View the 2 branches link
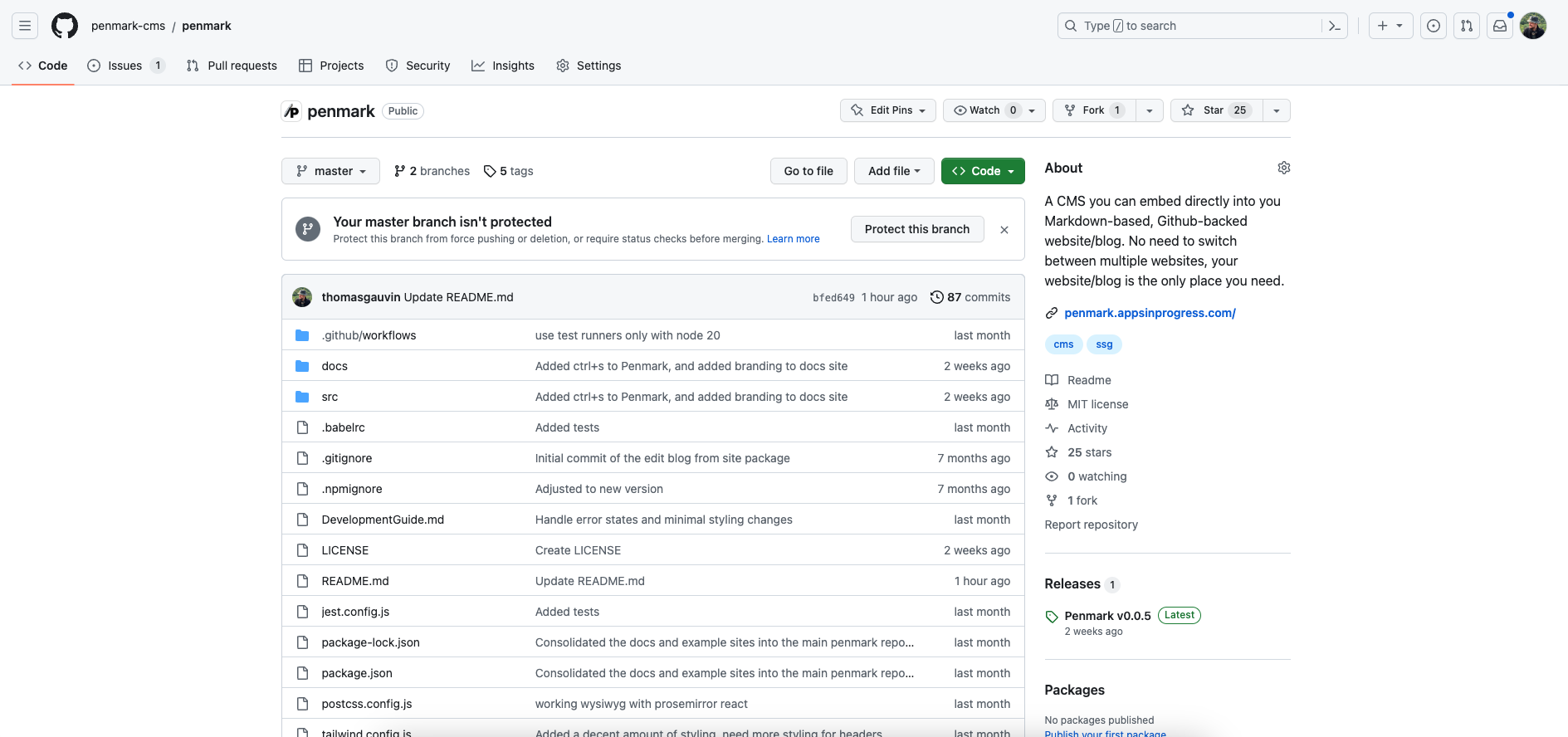Screen dimensions: 1568x737 [432, 171]
